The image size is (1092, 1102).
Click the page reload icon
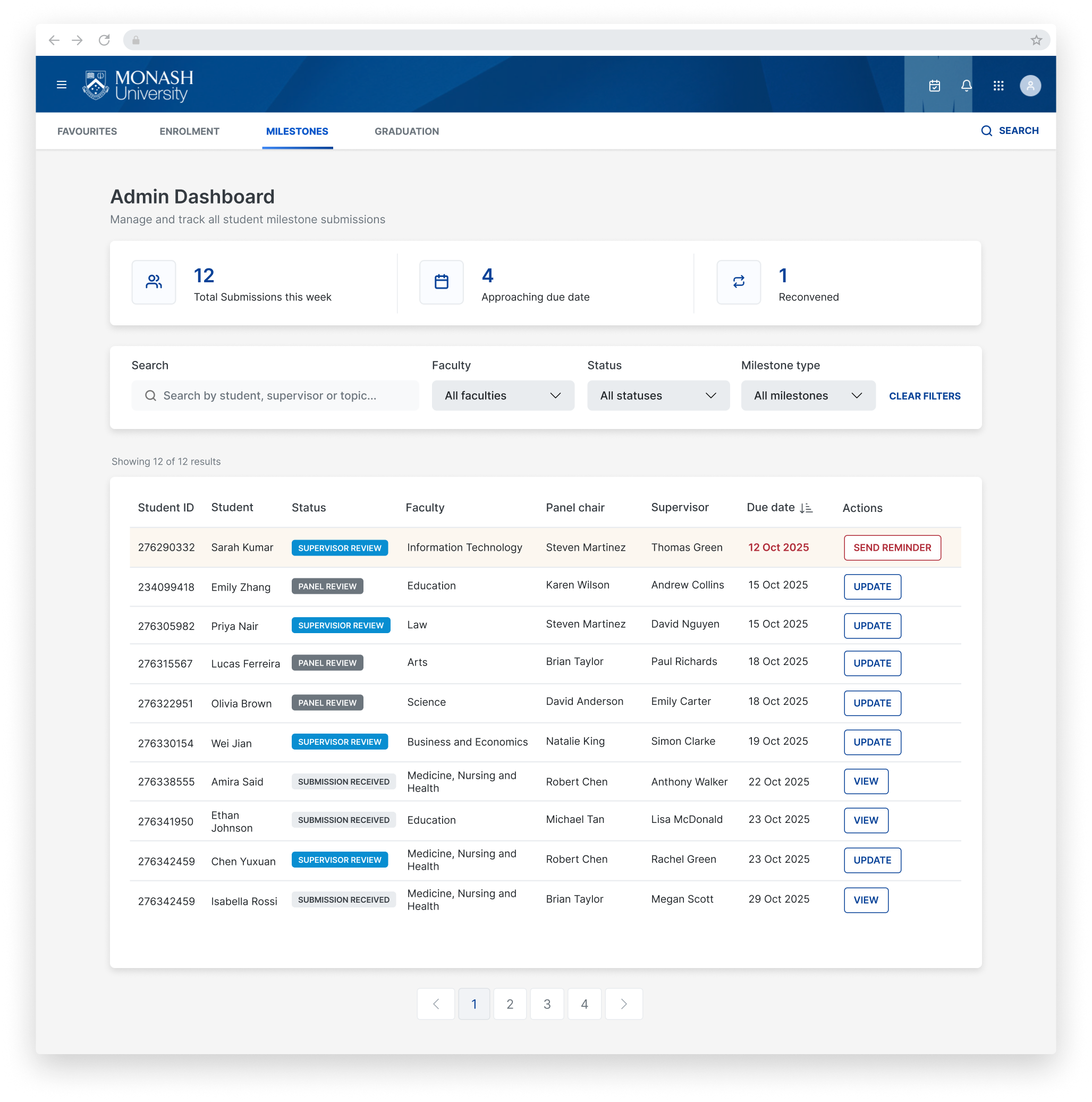click(104, 40)
